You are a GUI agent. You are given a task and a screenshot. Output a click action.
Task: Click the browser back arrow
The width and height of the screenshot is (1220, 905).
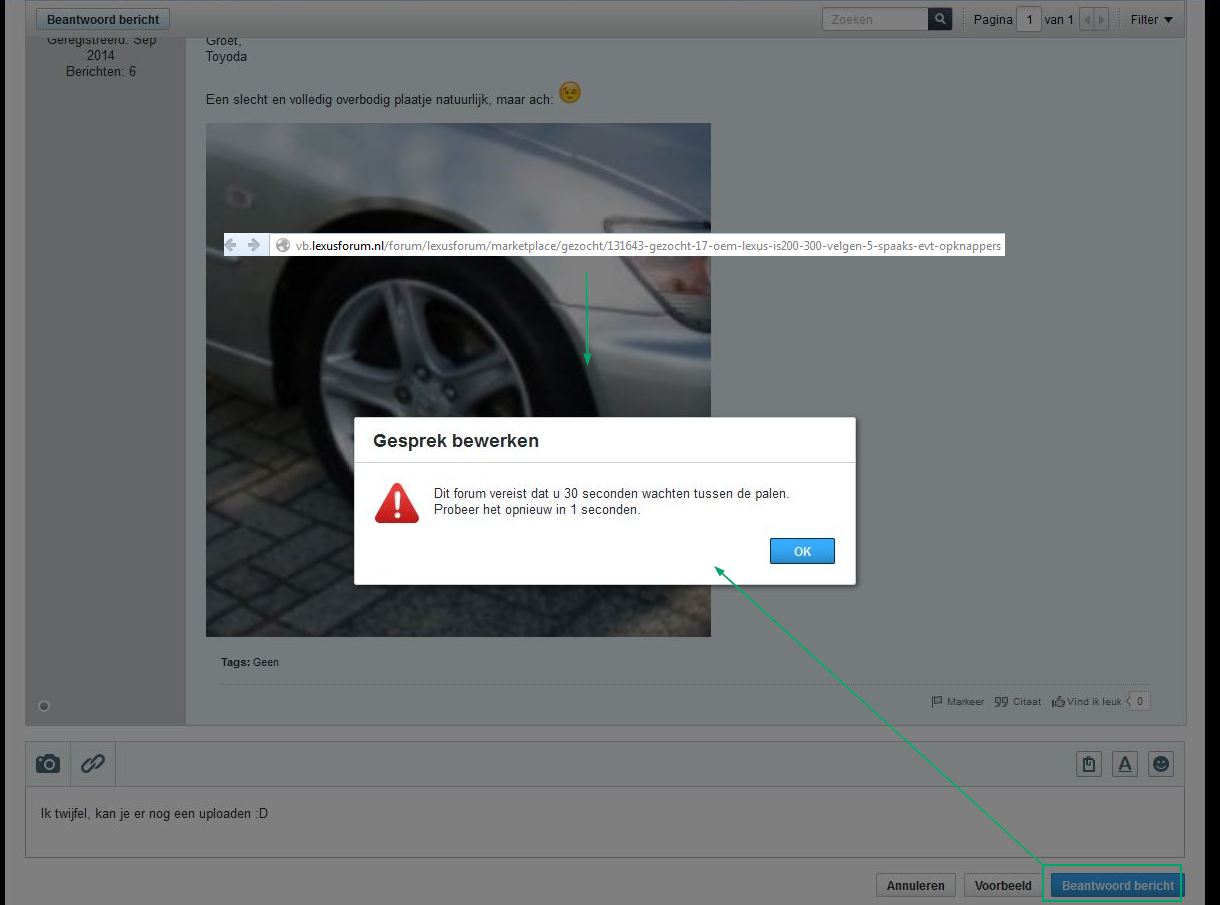tap(231, 245)
